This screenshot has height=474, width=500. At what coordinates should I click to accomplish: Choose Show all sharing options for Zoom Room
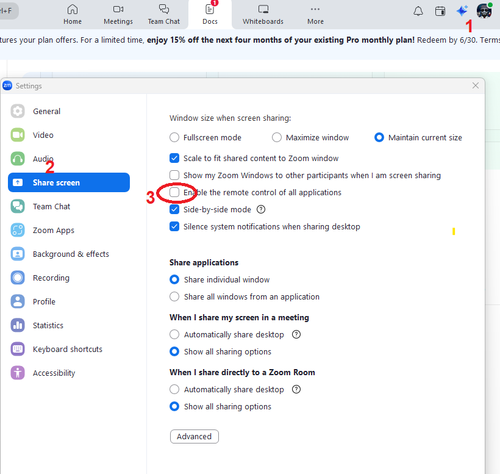(174, 406)
